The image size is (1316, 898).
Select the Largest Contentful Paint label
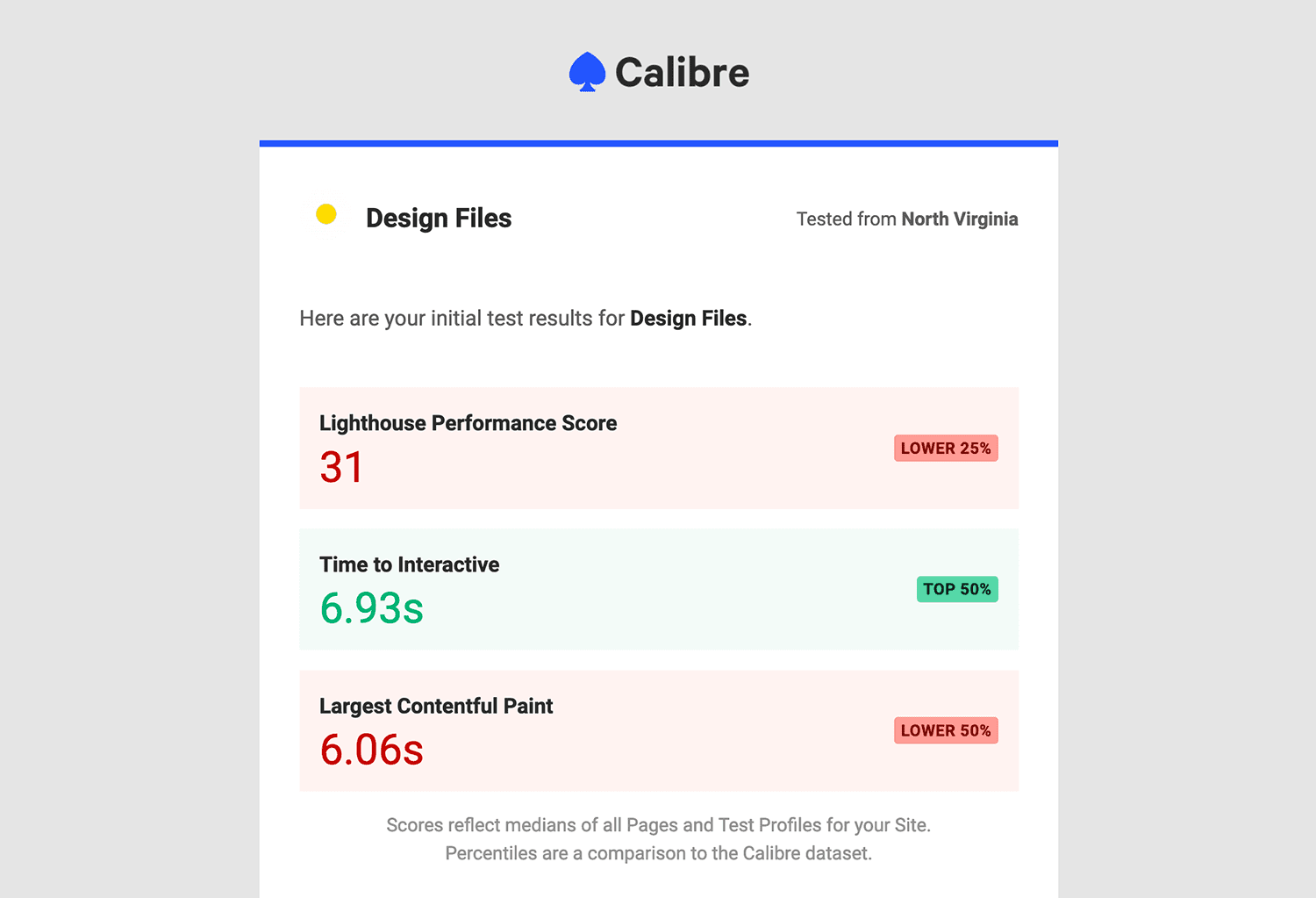[x=436, y=706]
